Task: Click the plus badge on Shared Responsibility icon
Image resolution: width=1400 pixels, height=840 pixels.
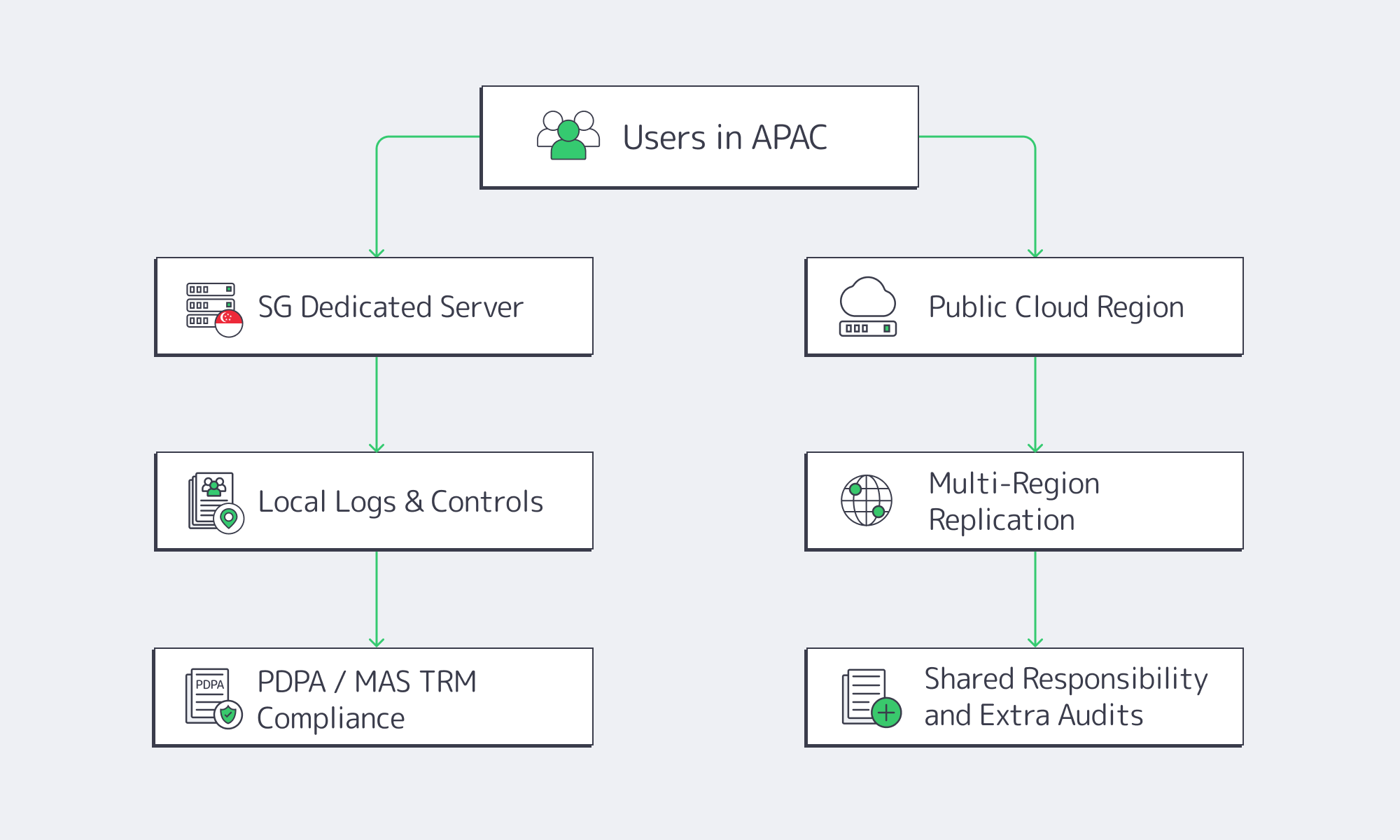Action: 886,714
